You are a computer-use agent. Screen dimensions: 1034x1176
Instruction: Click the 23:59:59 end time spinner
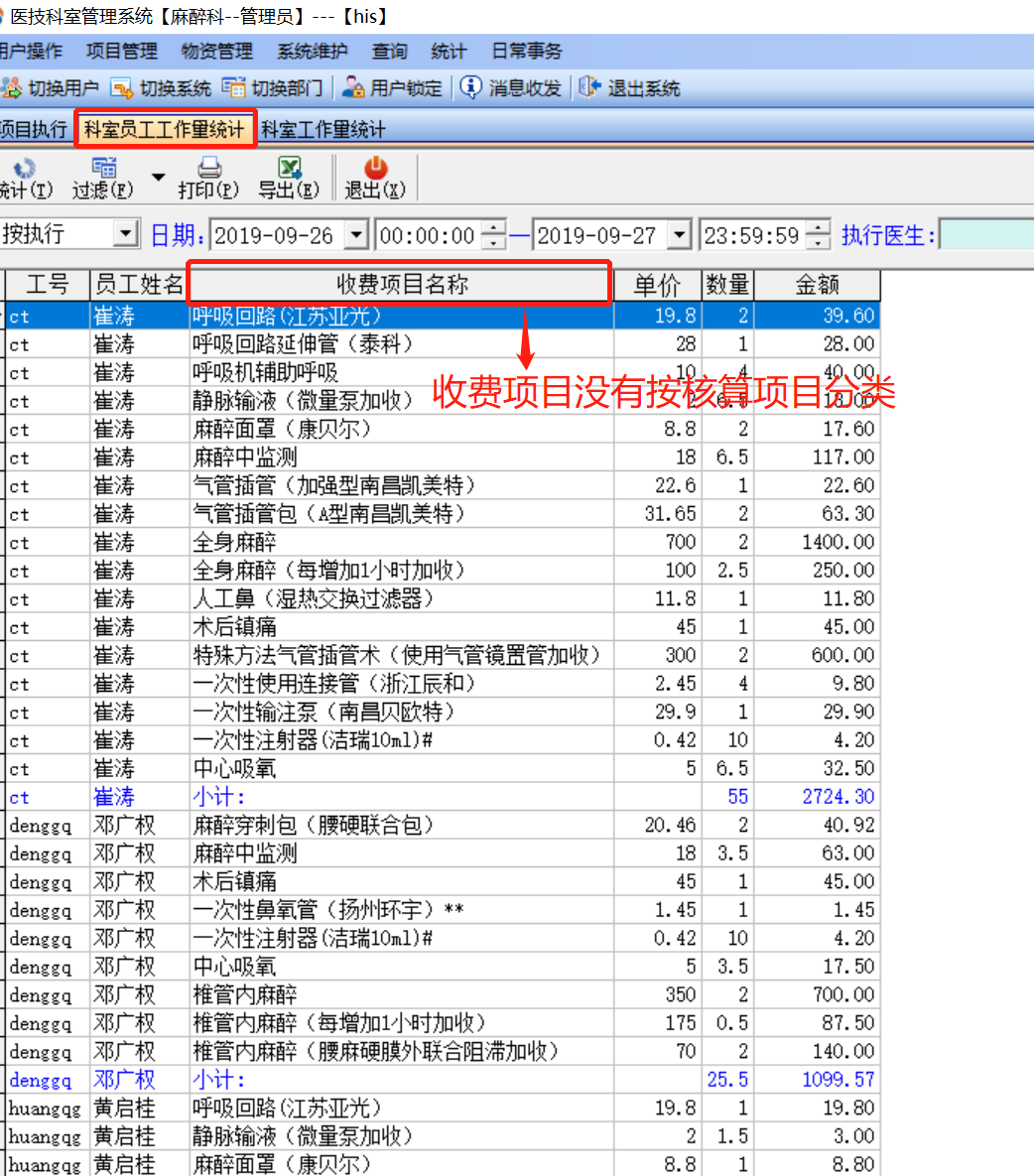tap(819, 235)
